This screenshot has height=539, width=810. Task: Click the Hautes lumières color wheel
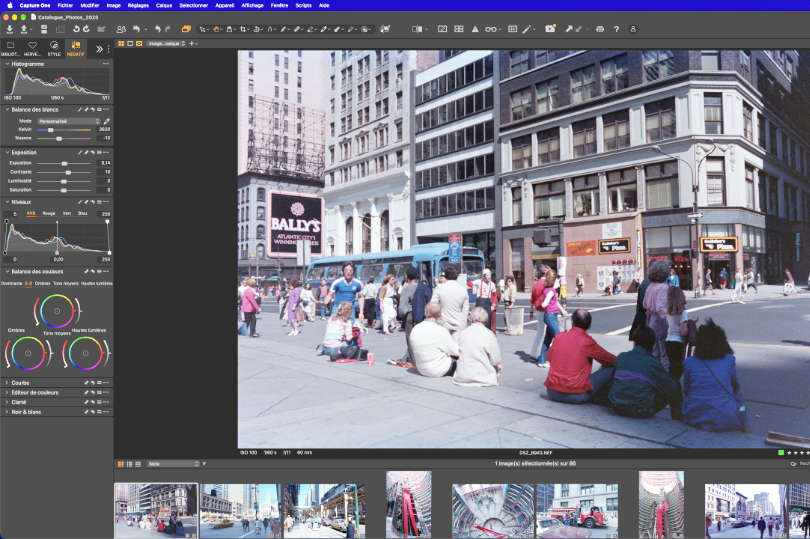(85, 353)
